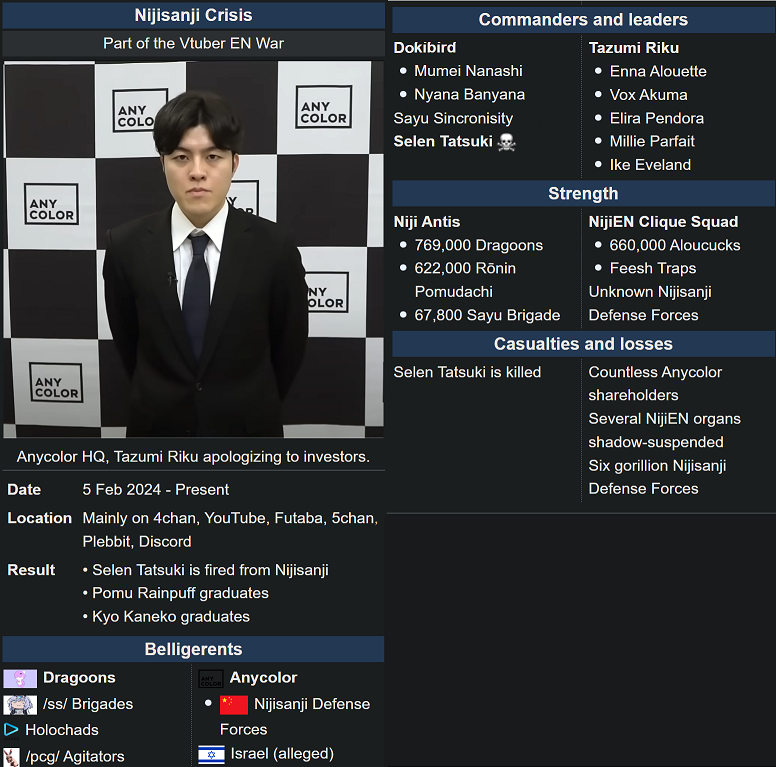Click the Result label
This screenshot has width=776, height=767.
[31, 570]
